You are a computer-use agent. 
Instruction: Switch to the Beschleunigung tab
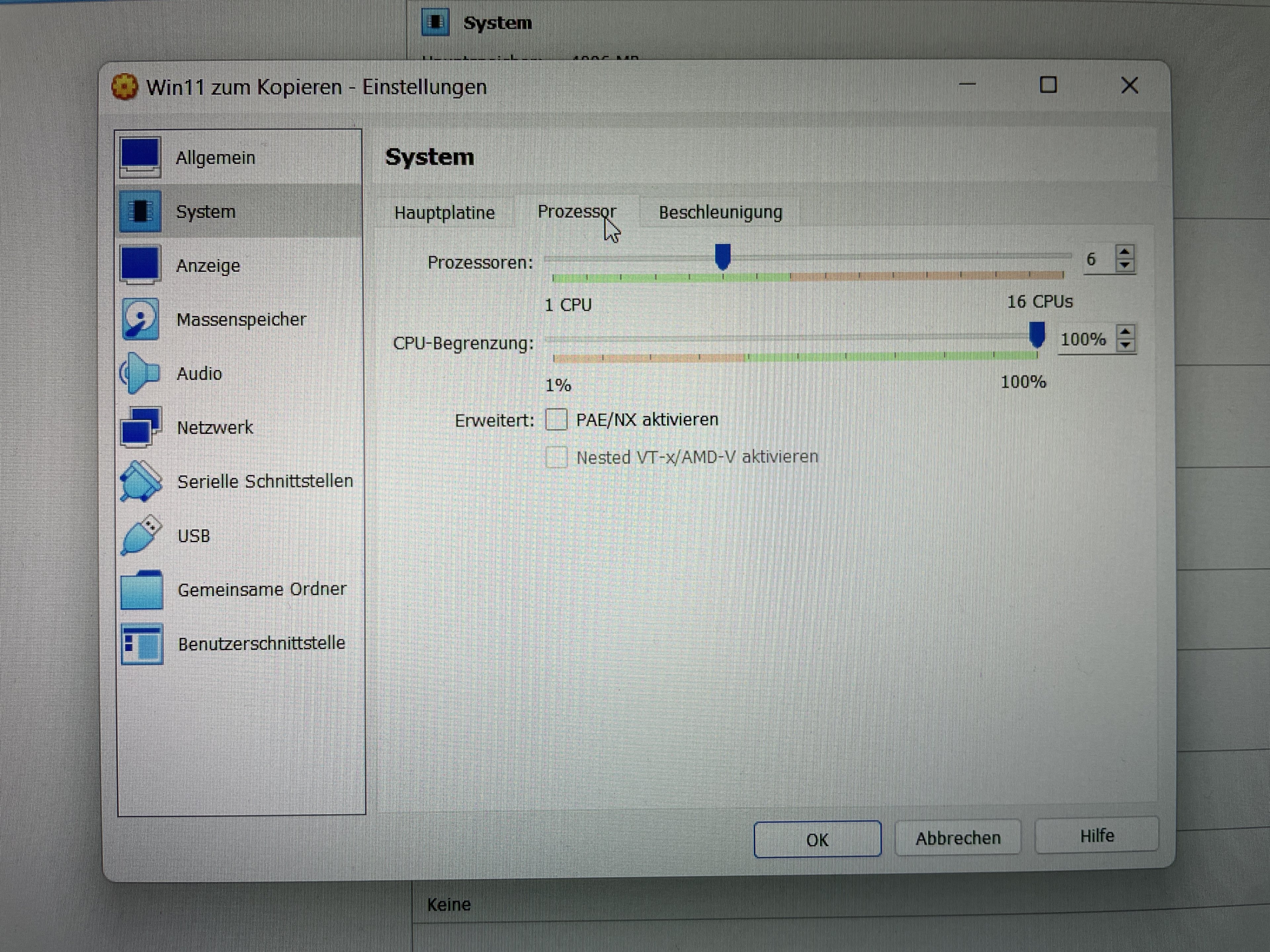point(720,212)
